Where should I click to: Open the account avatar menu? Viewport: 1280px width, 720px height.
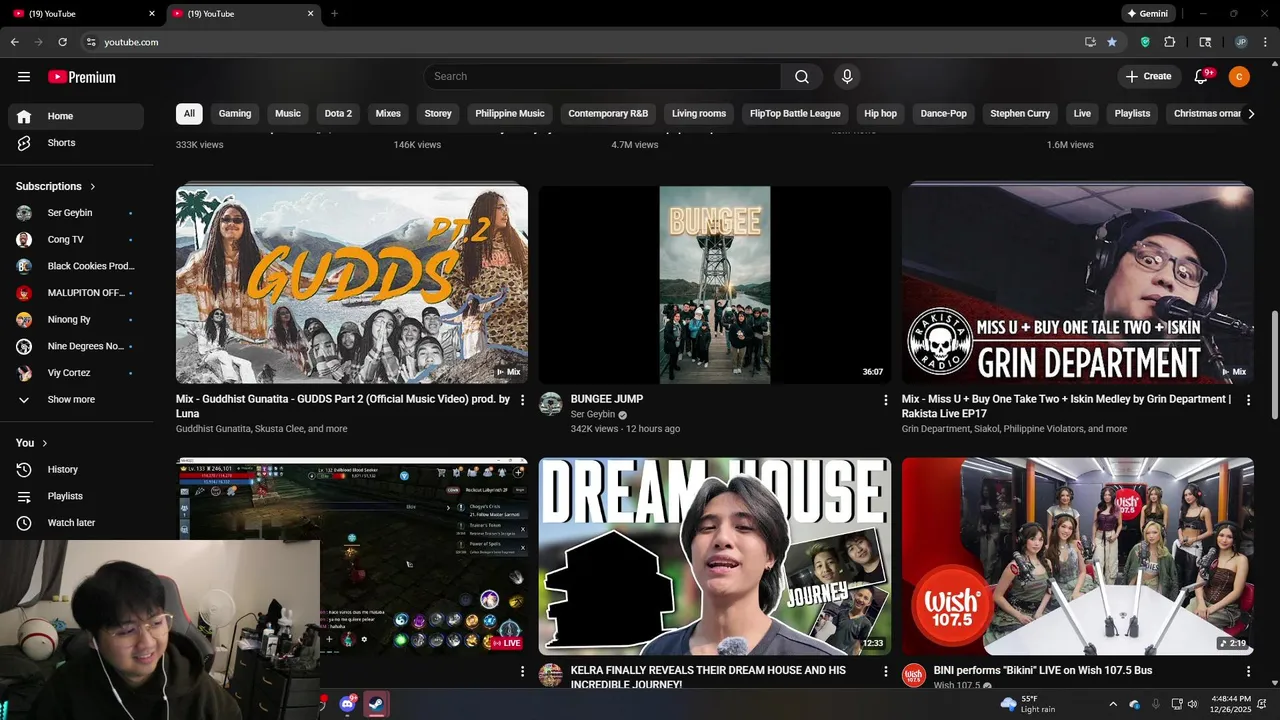1239,77
